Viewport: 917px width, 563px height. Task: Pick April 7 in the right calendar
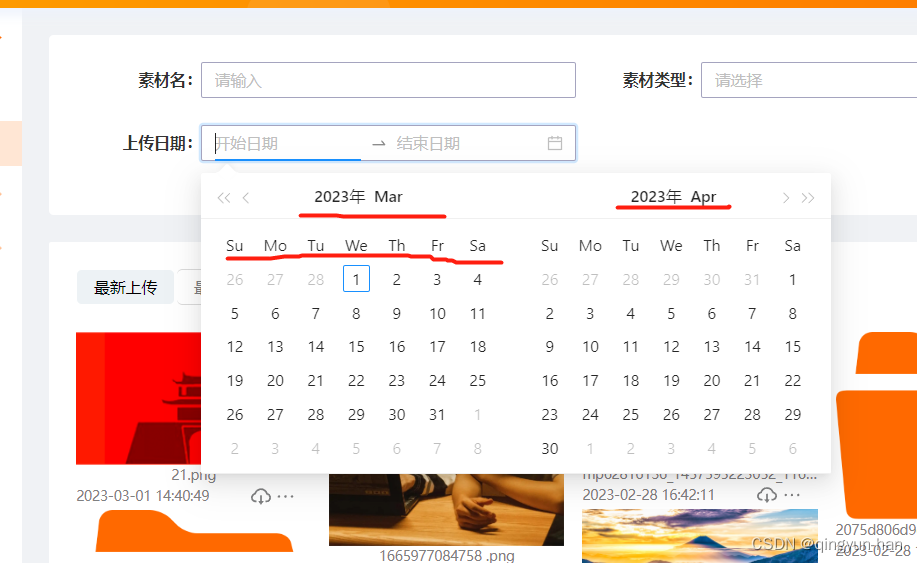(752, 313)
